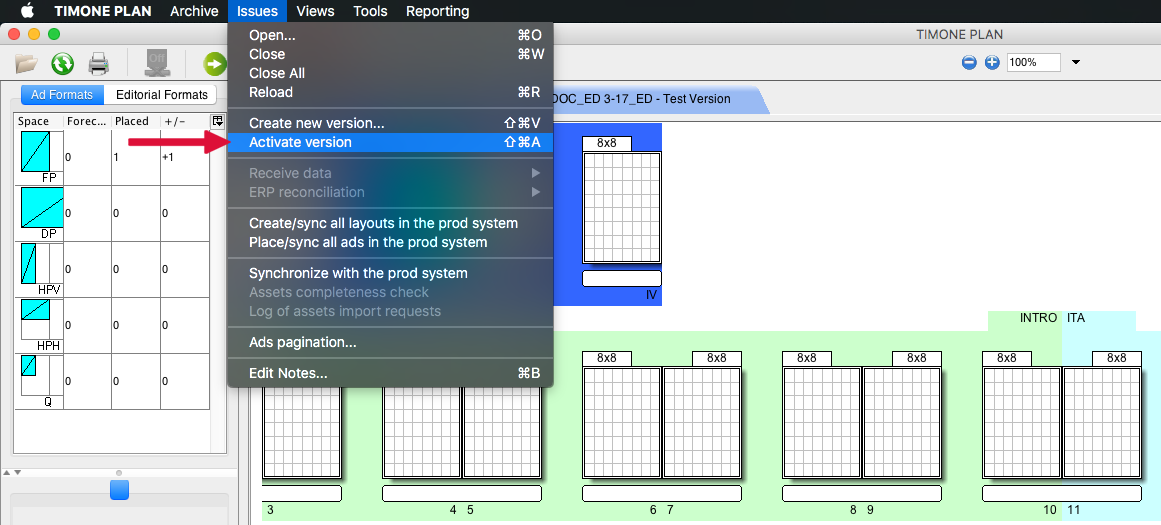Select the DP ad format icon
This screenshot has height=525, width=1161.
(x=41, y=207)
